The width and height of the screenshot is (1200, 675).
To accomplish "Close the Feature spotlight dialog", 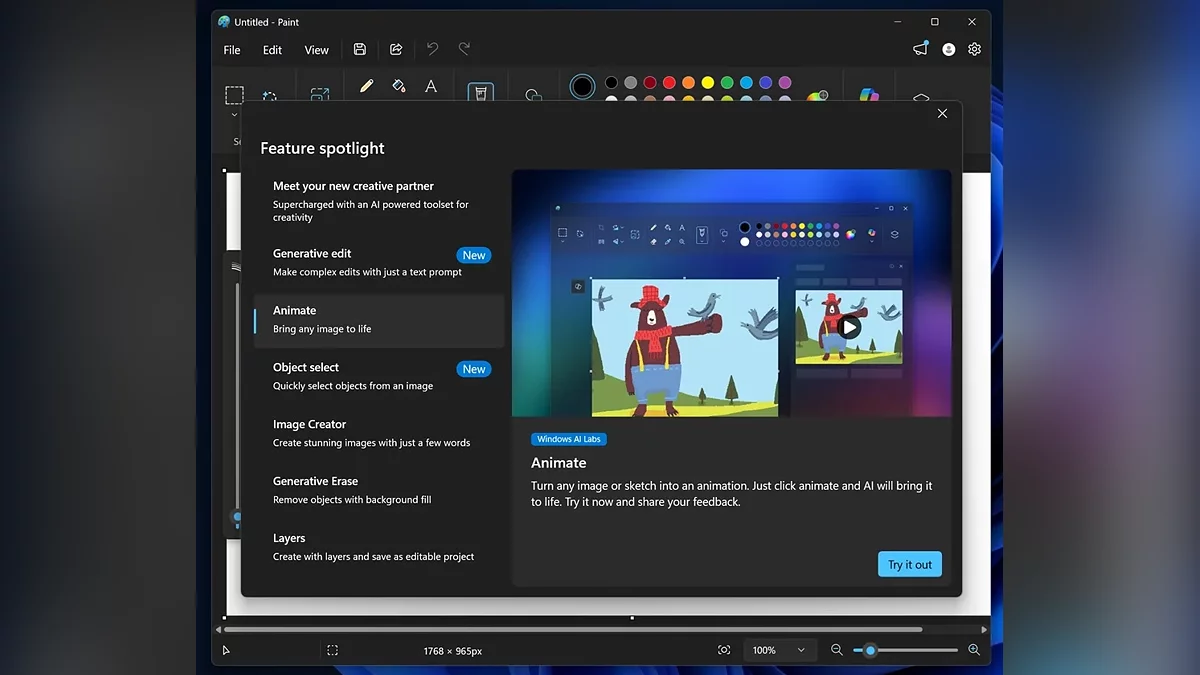I will (942, 114).
